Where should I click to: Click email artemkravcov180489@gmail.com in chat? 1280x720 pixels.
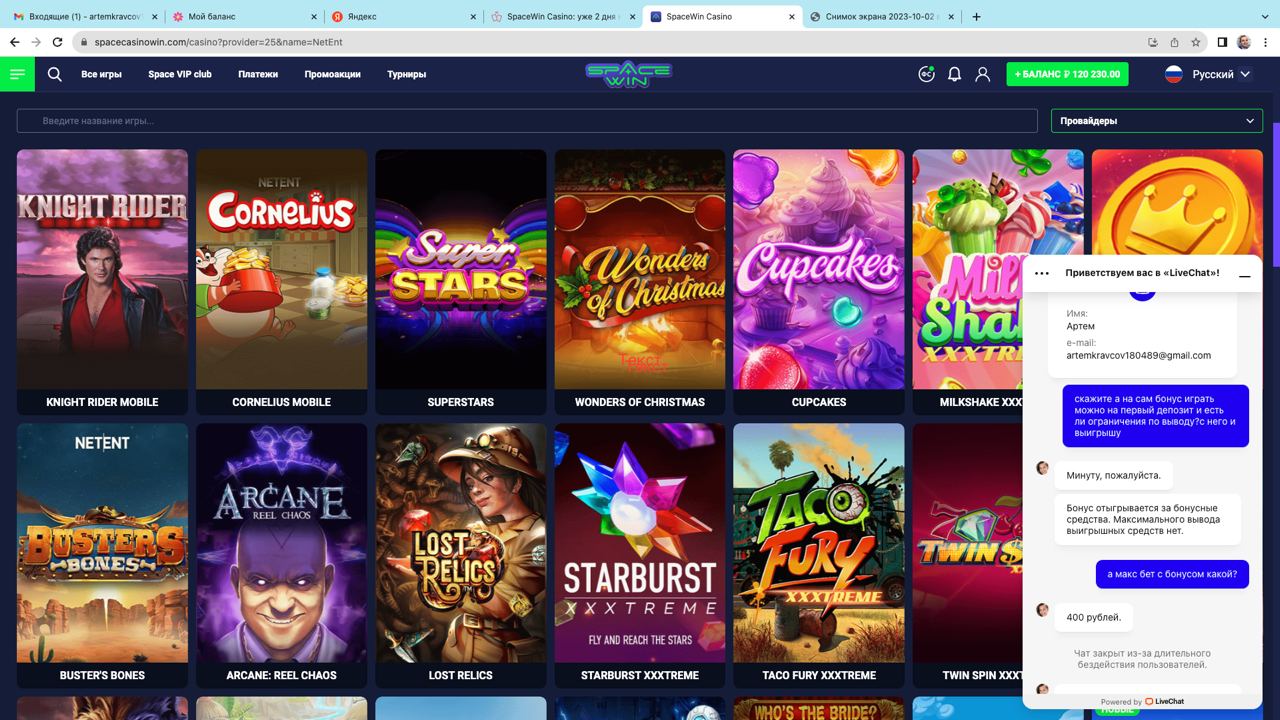[x=1138, y=355]
